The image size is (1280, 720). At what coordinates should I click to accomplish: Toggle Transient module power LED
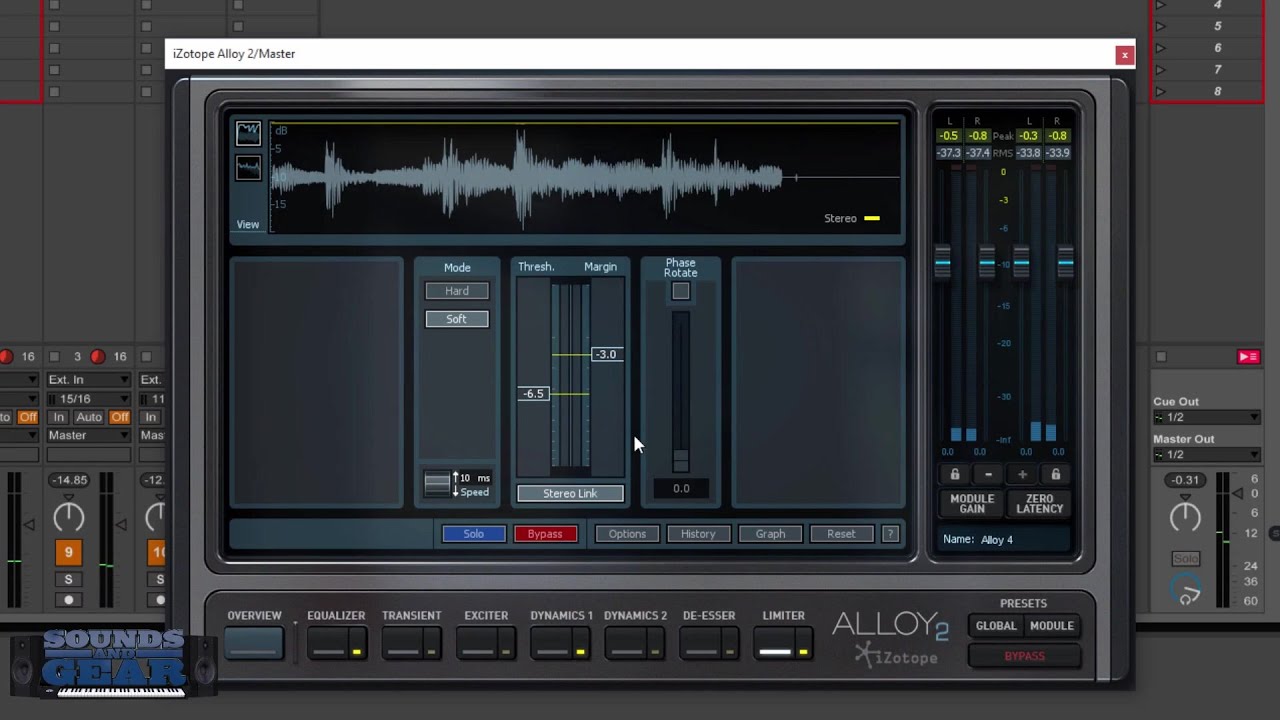point(431,652)
